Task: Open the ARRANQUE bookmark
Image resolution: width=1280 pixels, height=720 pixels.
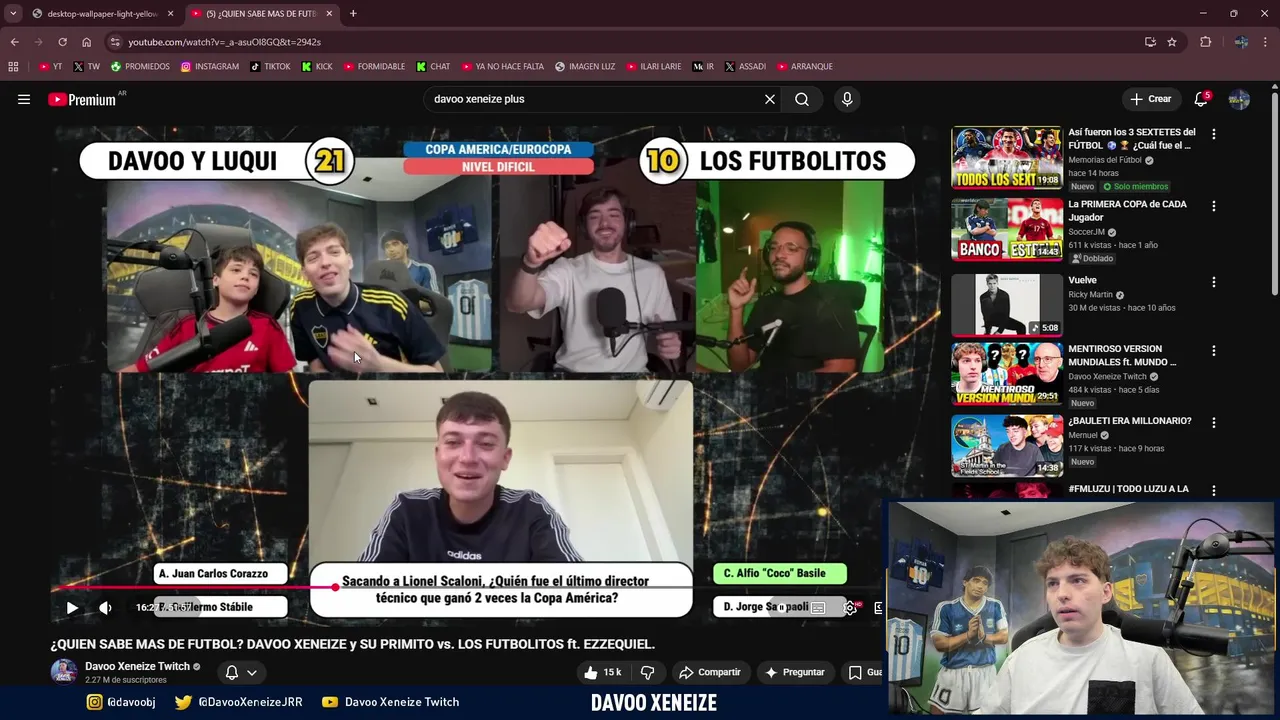Action: pyautogui.click(x=805, y=67)
